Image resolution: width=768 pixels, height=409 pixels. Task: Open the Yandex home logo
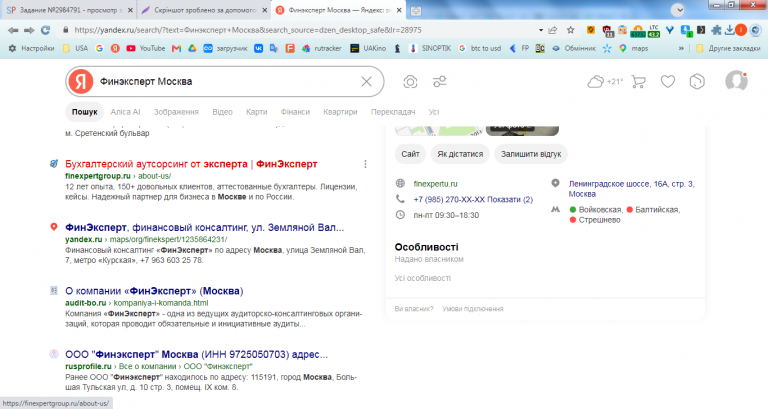[x=81, y=81]
